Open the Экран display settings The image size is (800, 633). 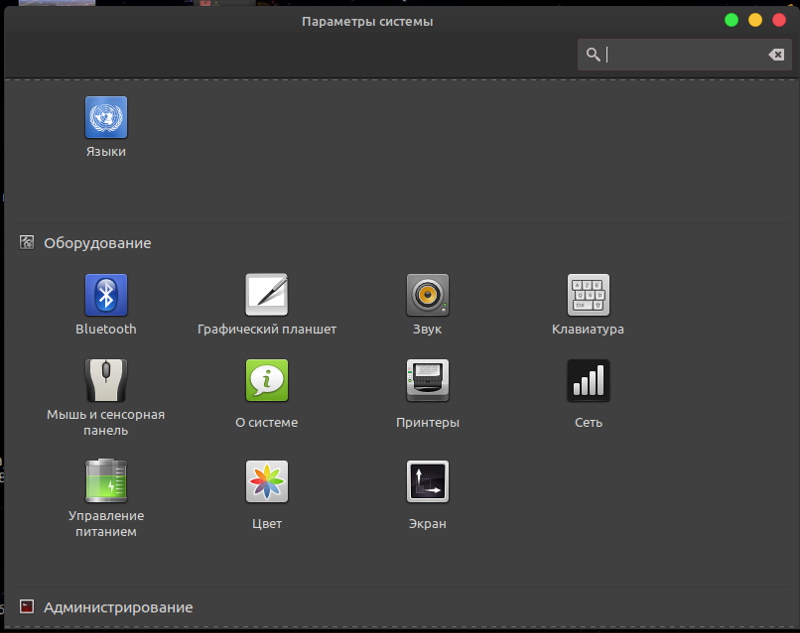(x=427, y=479)
